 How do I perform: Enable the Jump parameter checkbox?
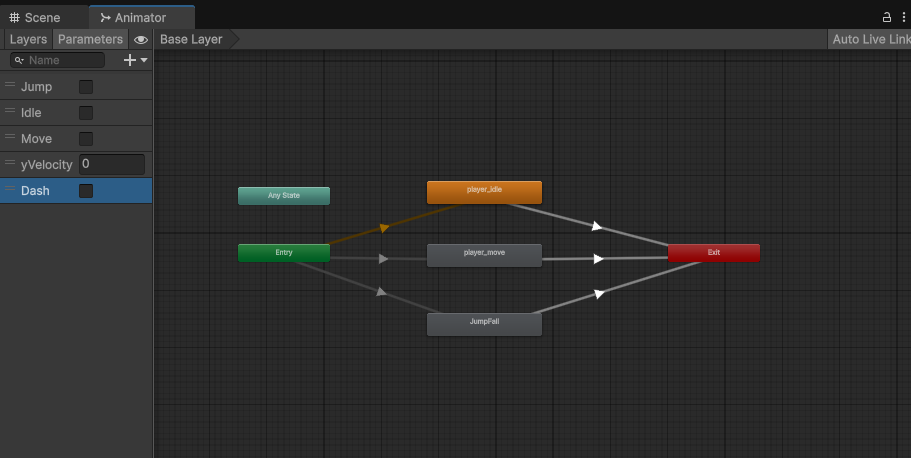[x=86, y=87]
